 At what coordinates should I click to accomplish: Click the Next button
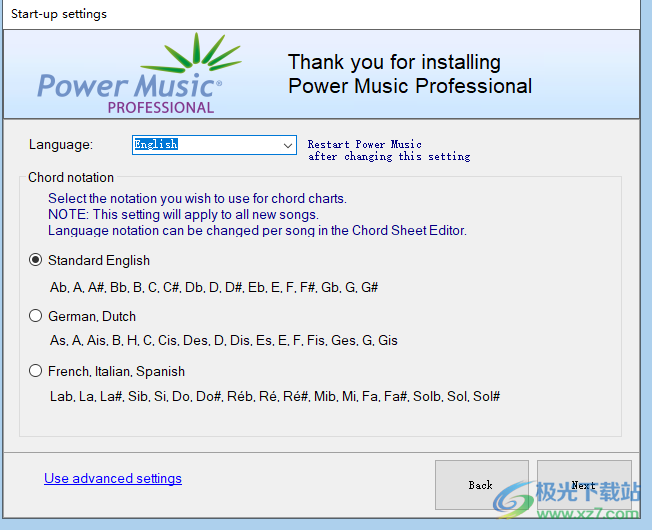(584, 485)
